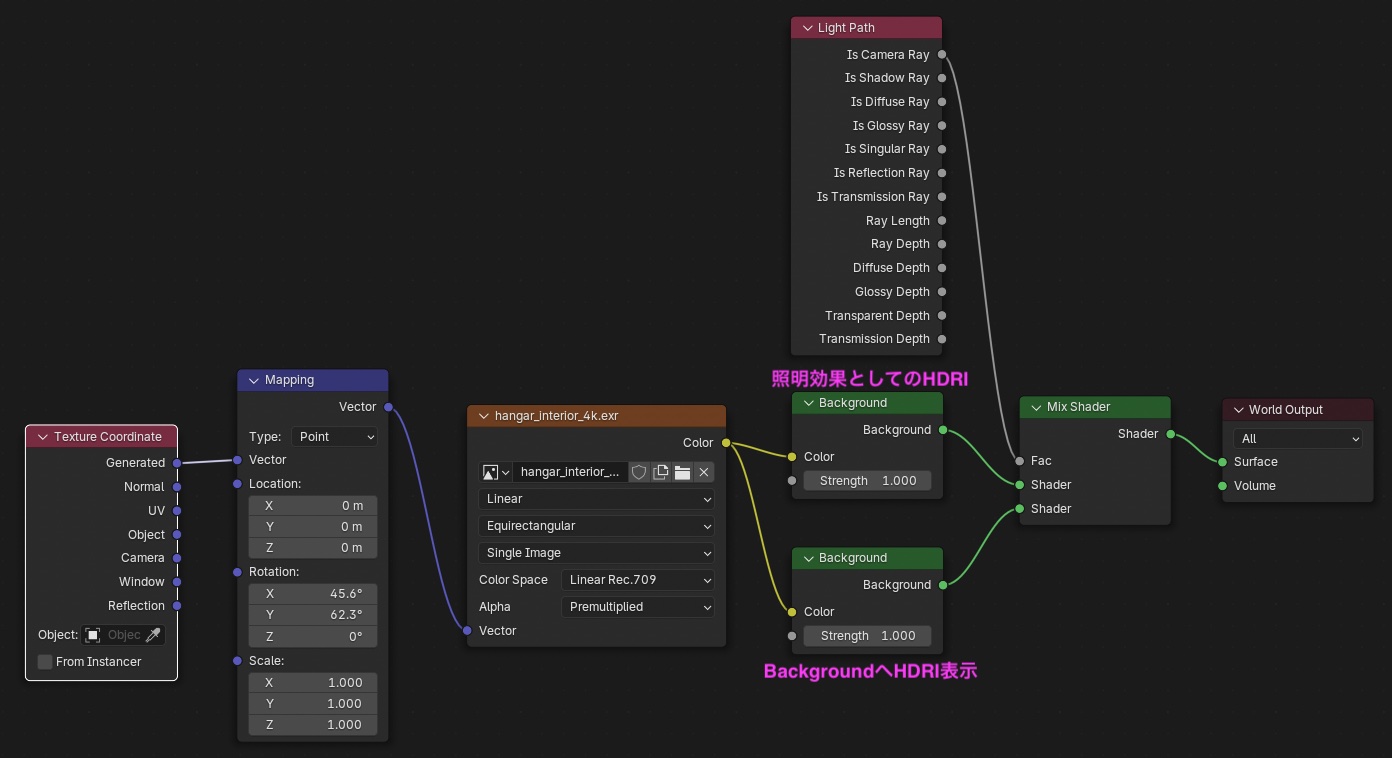The height and width of the screenshot is (758, 1392).
Task: Open the Color Space Linear Rec.709 dropdown
Action: 638,580
